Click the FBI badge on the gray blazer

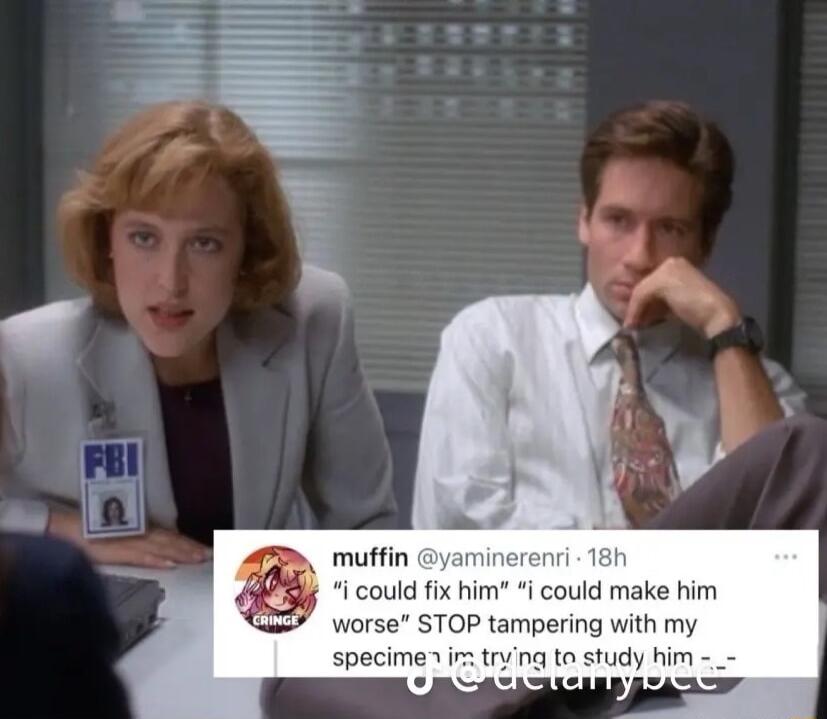pos(112,487)
